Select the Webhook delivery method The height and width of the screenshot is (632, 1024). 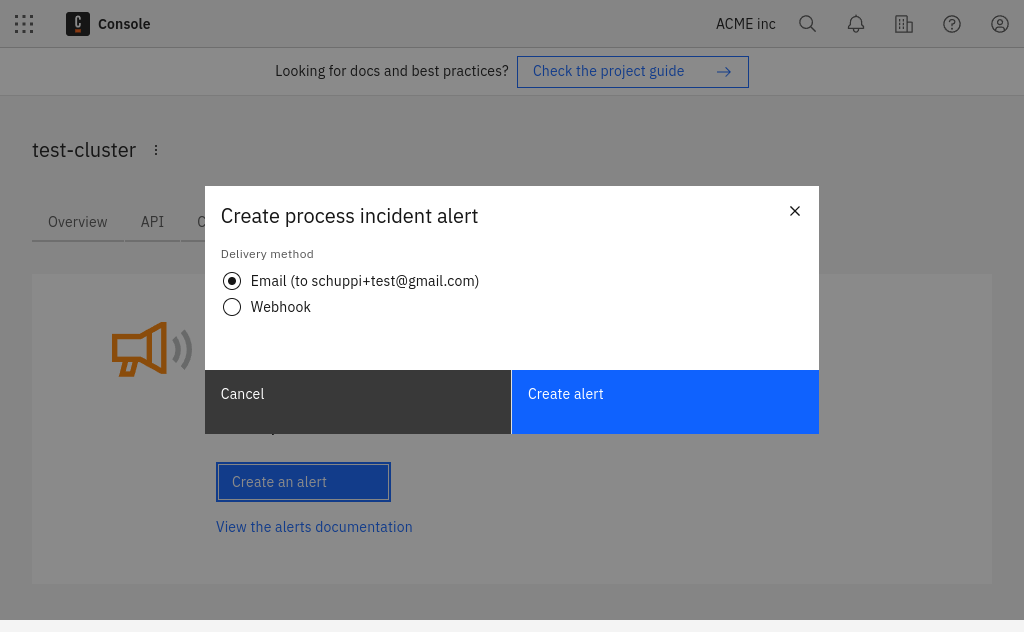tap(232, 307)
